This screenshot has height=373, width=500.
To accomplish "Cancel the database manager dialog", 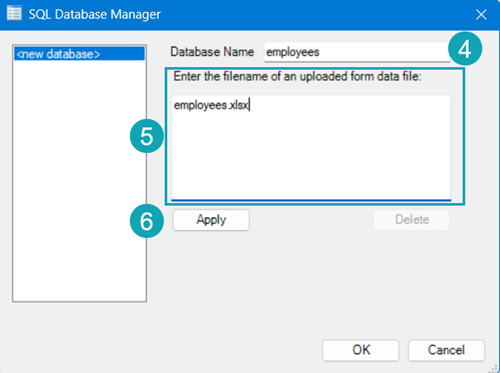I will click(446, 350).
